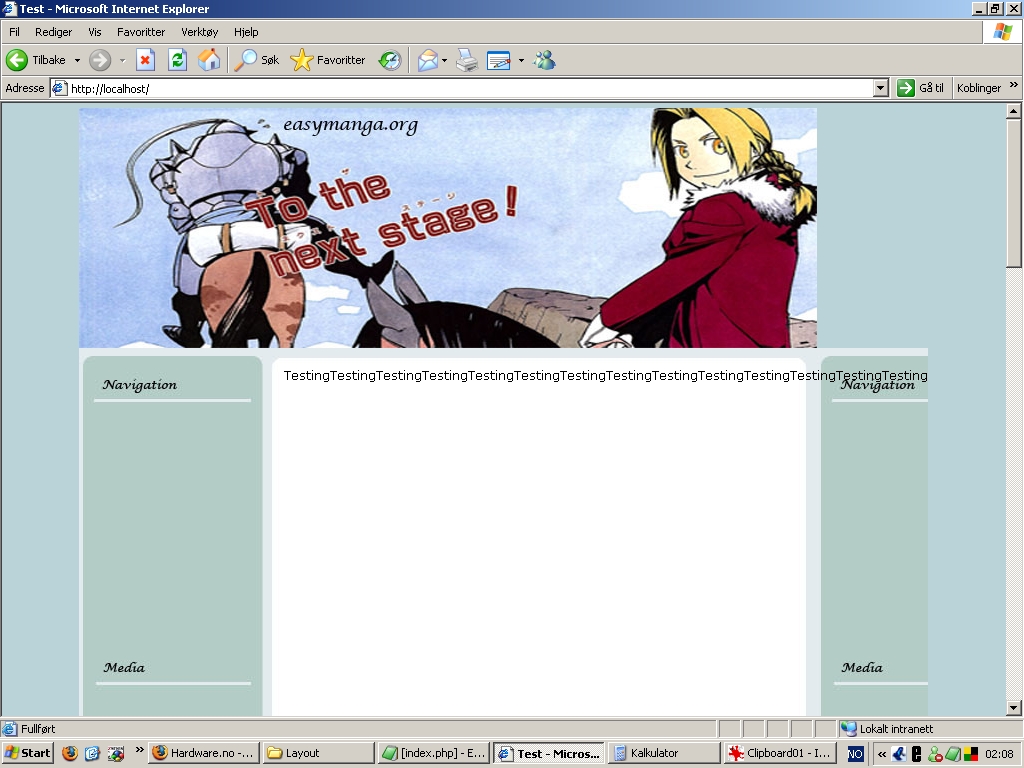The height and width of the screenshot is (768, 1024).
Task: Click the edit page icon in toolbar
Action: 498,60
